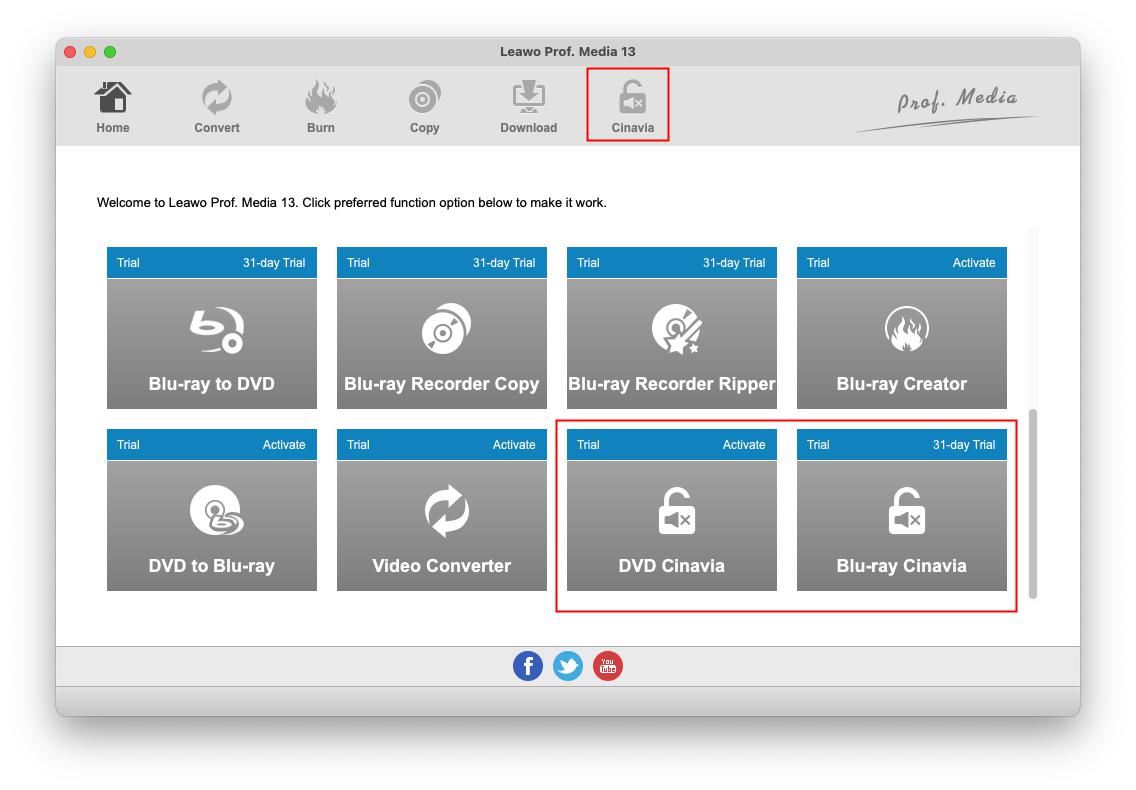Screen dimensions: 1136x790
Task: Open the Blu-ray Recorder Copy module
Action: [442, 343]
